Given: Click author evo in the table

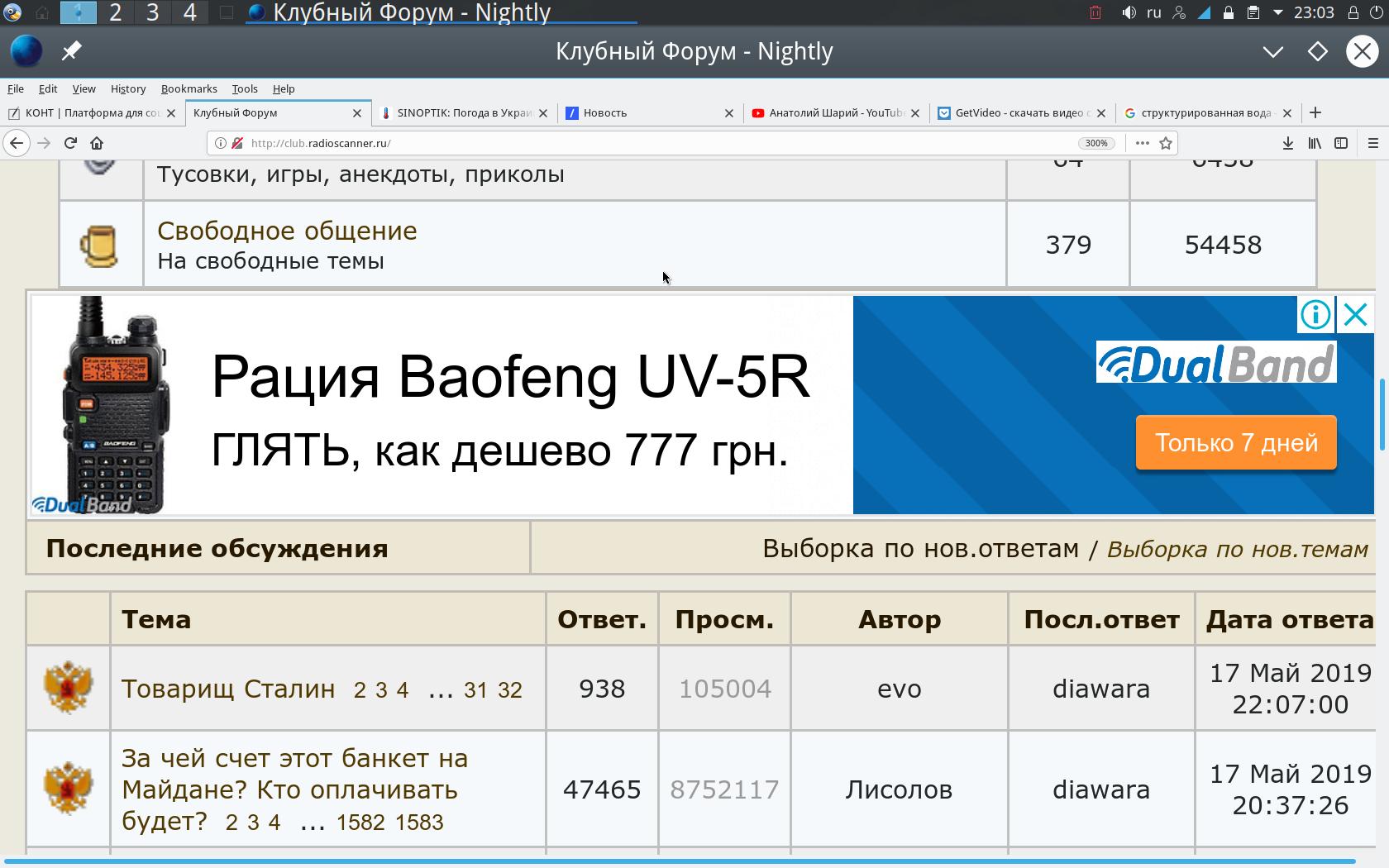Looking at the screenshot, I should [900, 689].
